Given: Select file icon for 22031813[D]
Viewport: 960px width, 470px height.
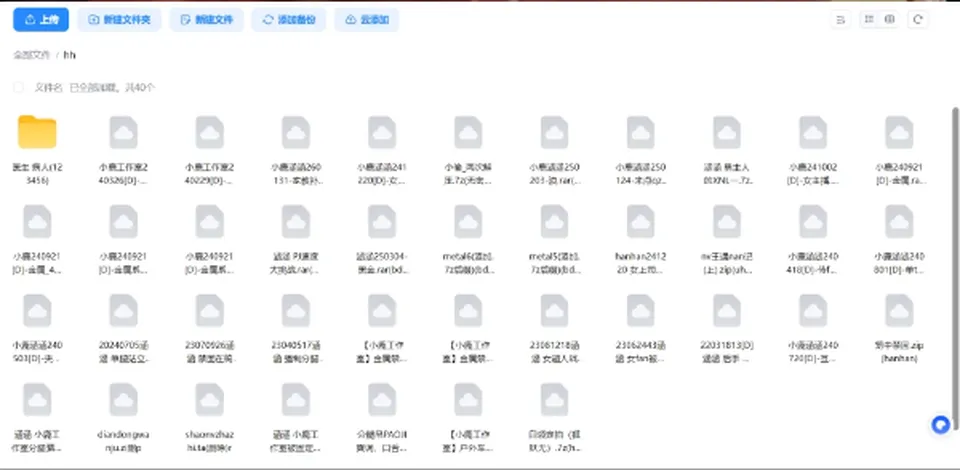Looking at the screenshot, I should point(727,311).
